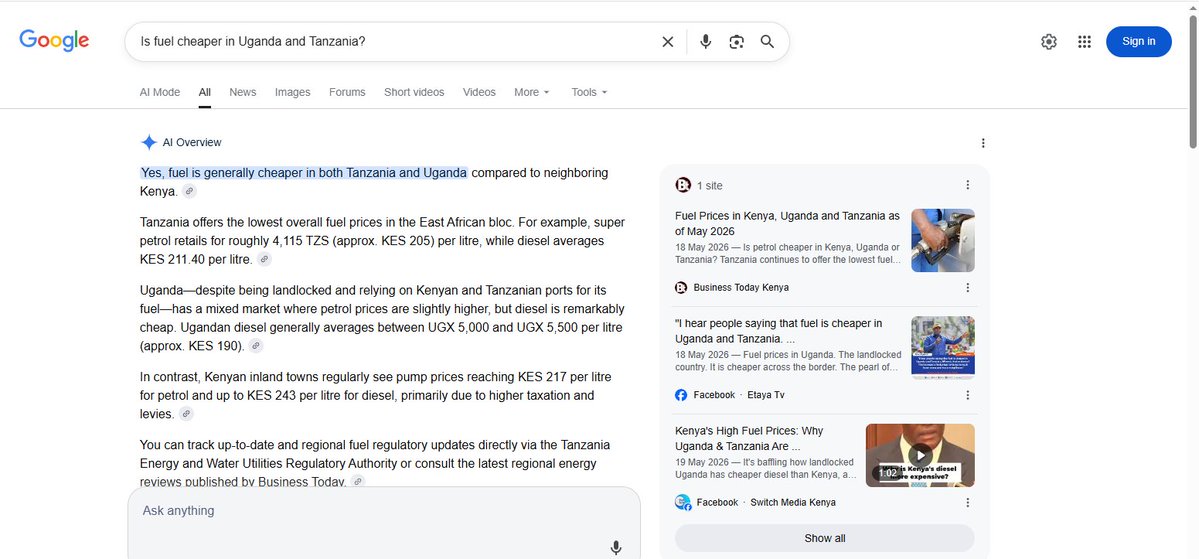This screenshot has height=559, width=1199.
Task: Expand the More search filters dropdown
Action: (x=531, y=92)
